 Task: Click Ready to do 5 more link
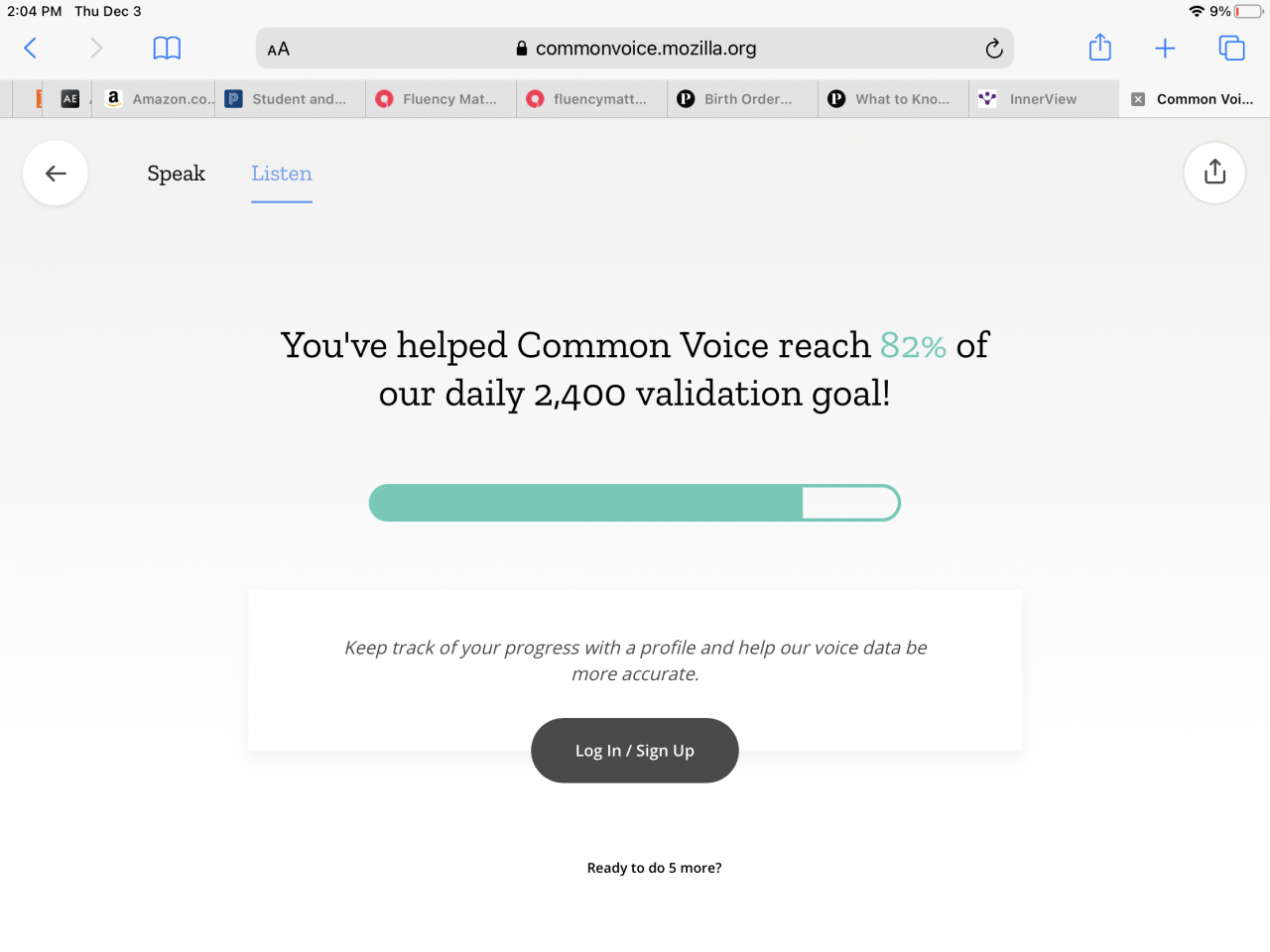click(655, 868)
